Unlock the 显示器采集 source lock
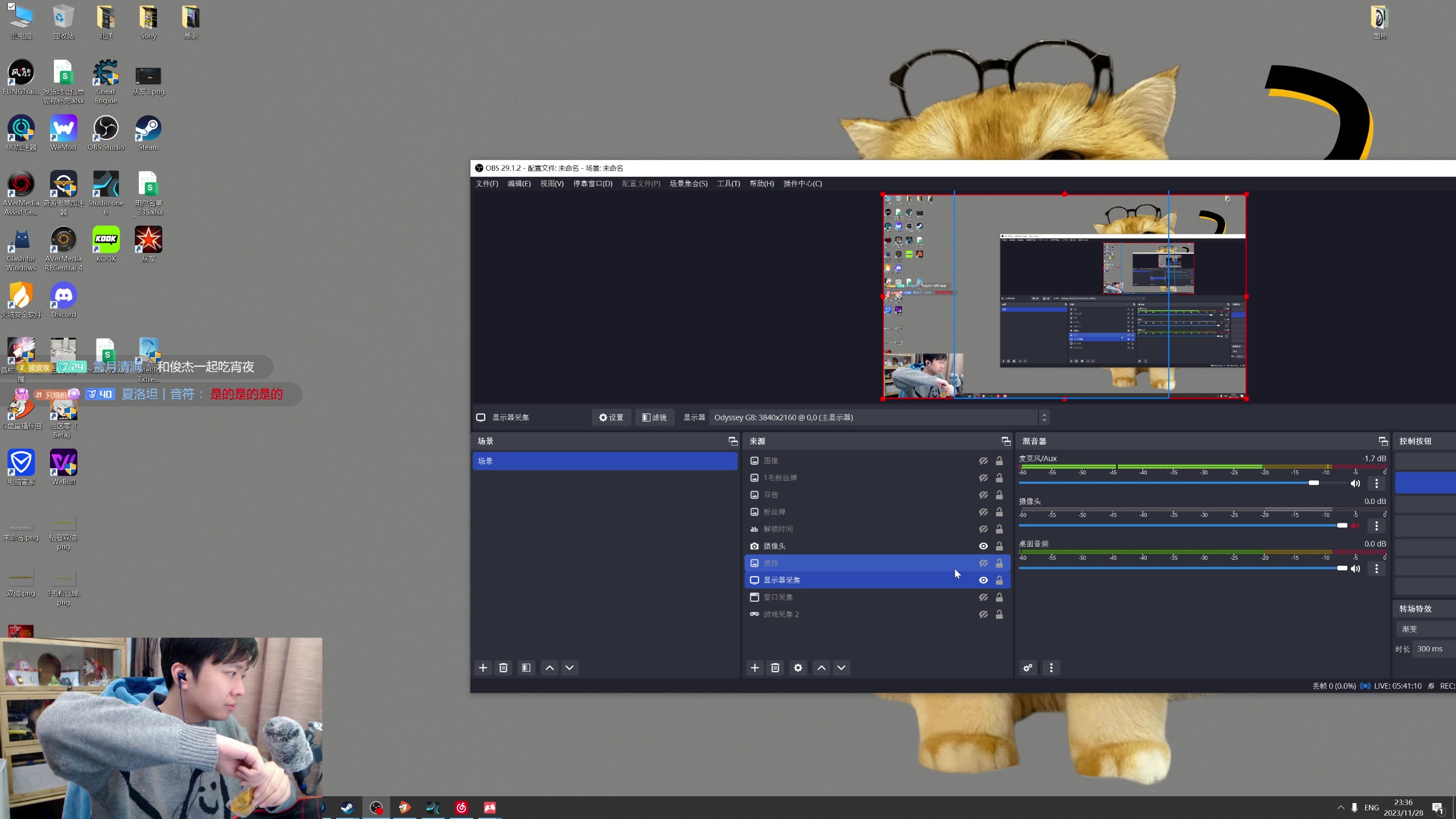The image size is (1456, 819). [x=999, y=580]
